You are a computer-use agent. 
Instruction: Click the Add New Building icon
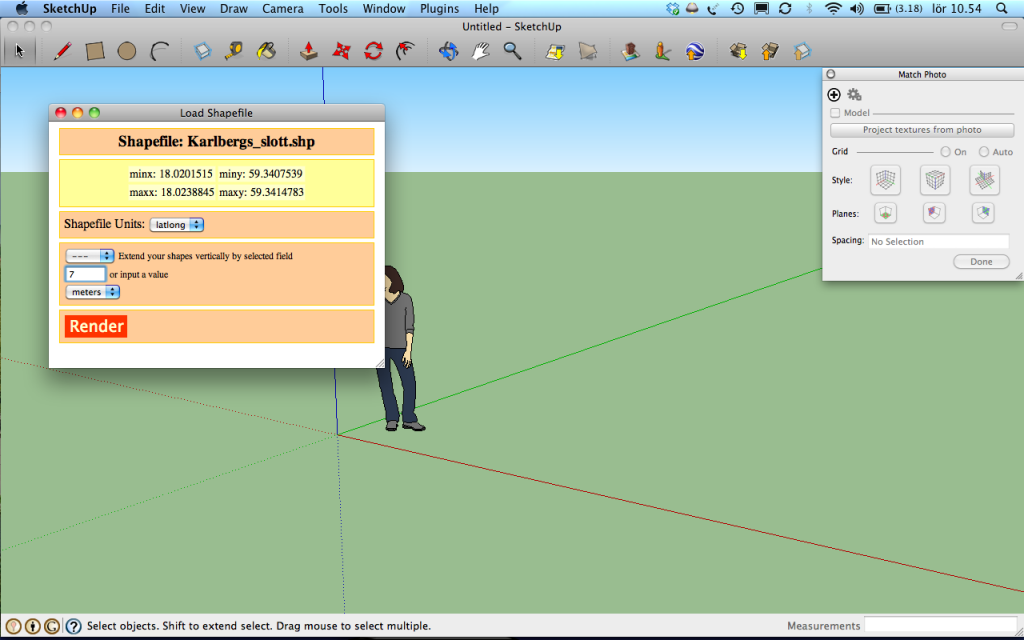(630, 51)
